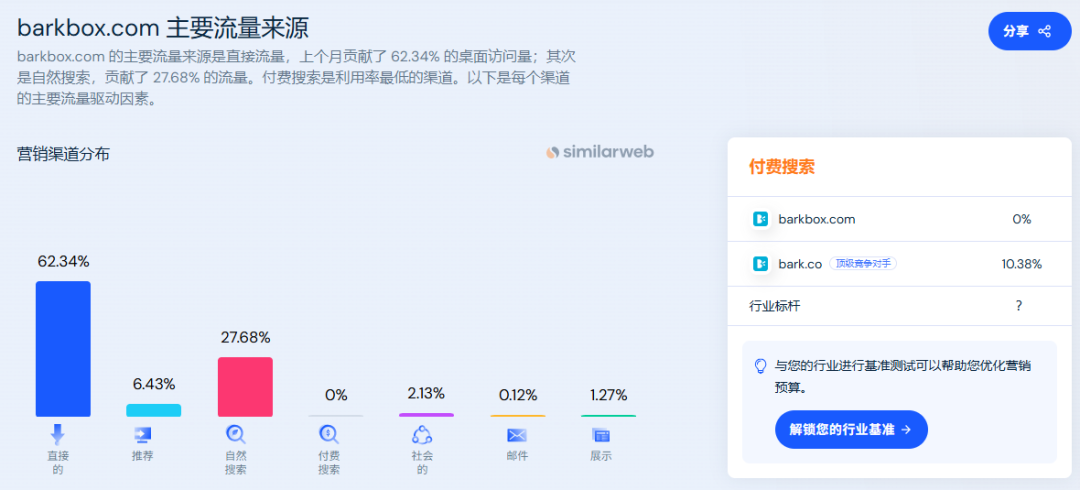Click the blue 62.34% direct bar
The image size is (1080, 490).
(63, 349)
